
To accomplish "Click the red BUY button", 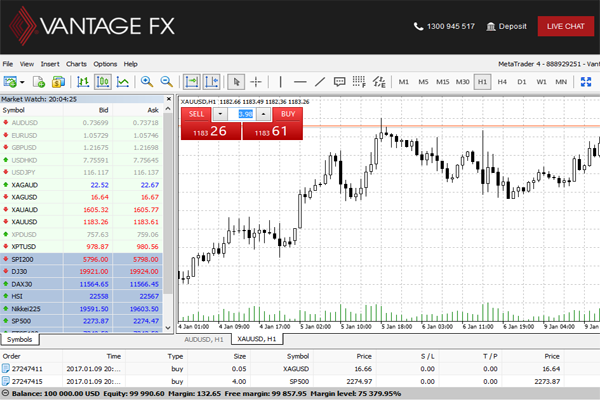I will pos(288,114).
